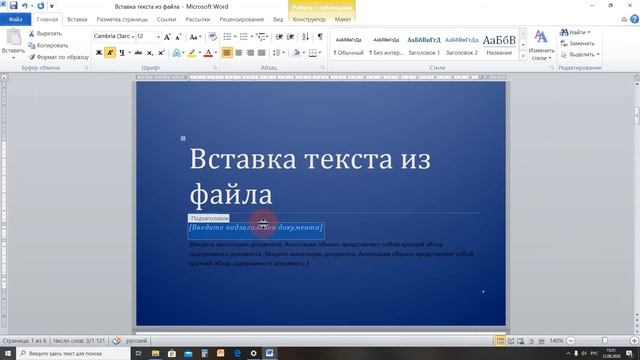The width and height of the screenshot is (640, 360).
Task: Align text left
Action: point(227,53)
